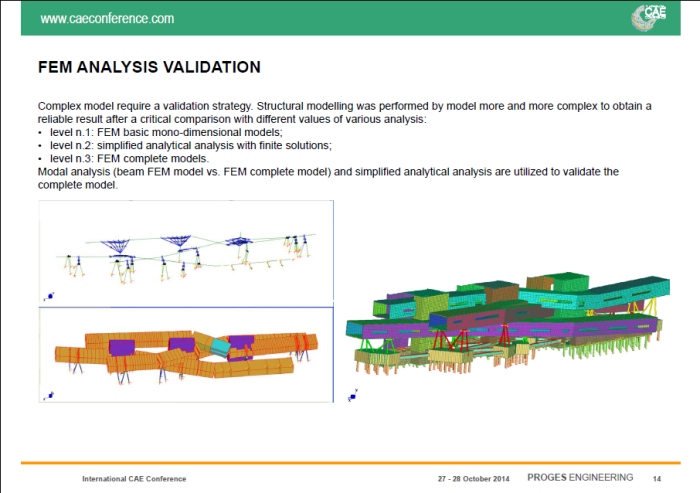Click the International CAE Conference footer text
This screenshot has height=493, width=700.
click(x=134, y=478)
